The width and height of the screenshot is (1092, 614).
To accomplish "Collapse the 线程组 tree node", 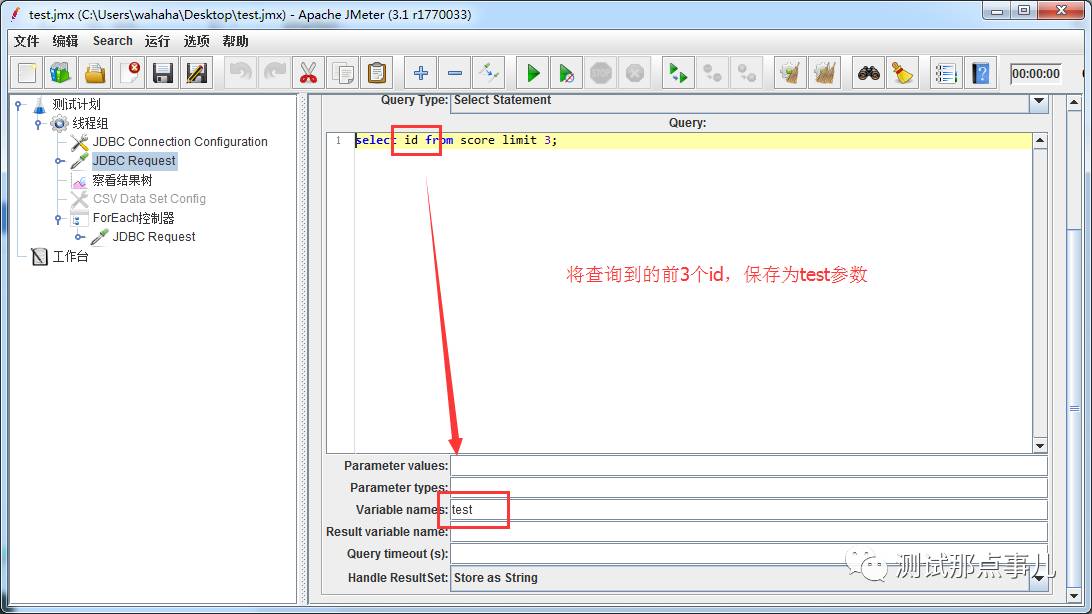I will click(38, 124).
